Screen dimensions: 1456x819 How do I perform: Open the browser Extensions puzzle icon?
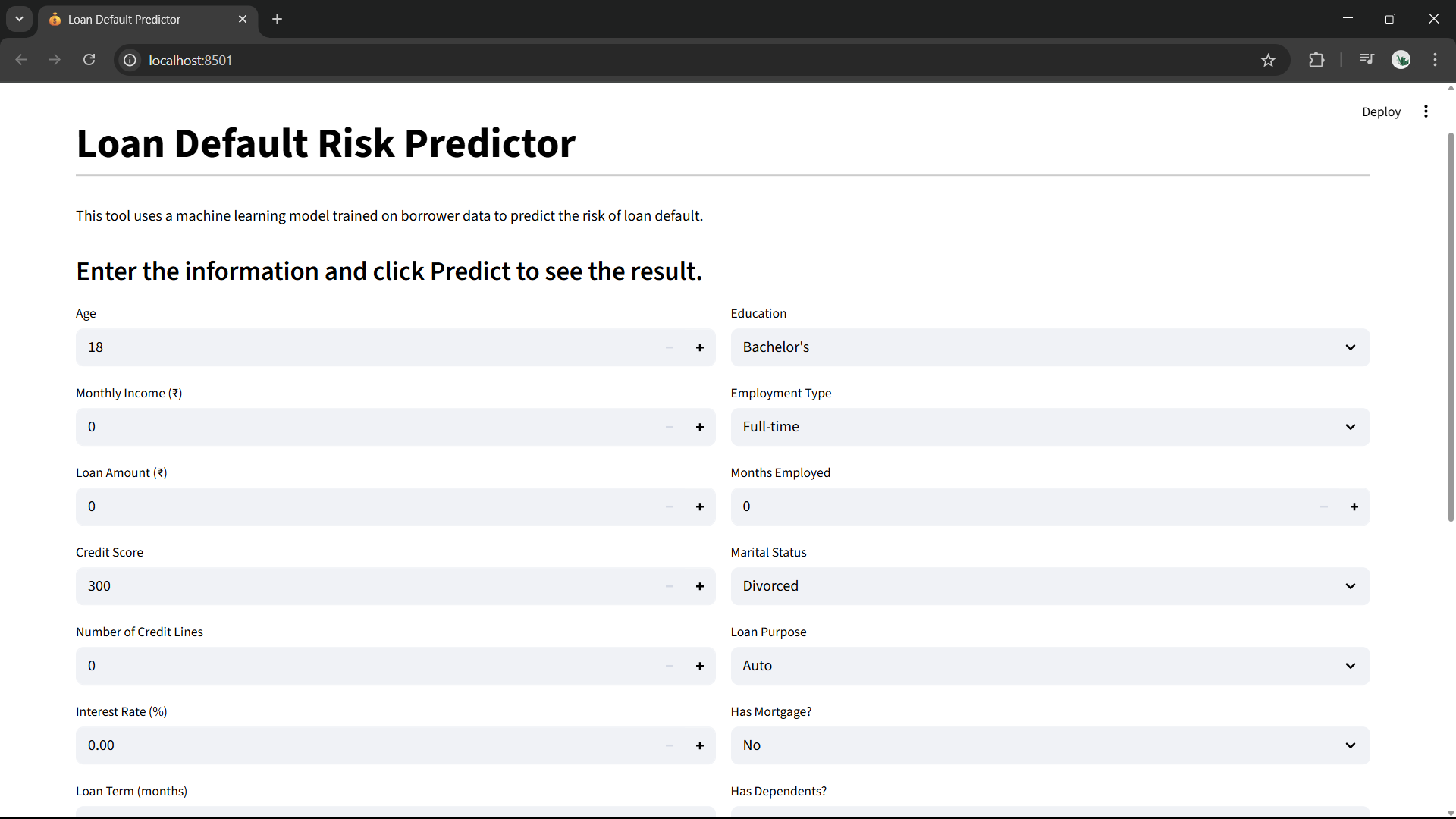pyautogui.click(x=1316, y=60)
